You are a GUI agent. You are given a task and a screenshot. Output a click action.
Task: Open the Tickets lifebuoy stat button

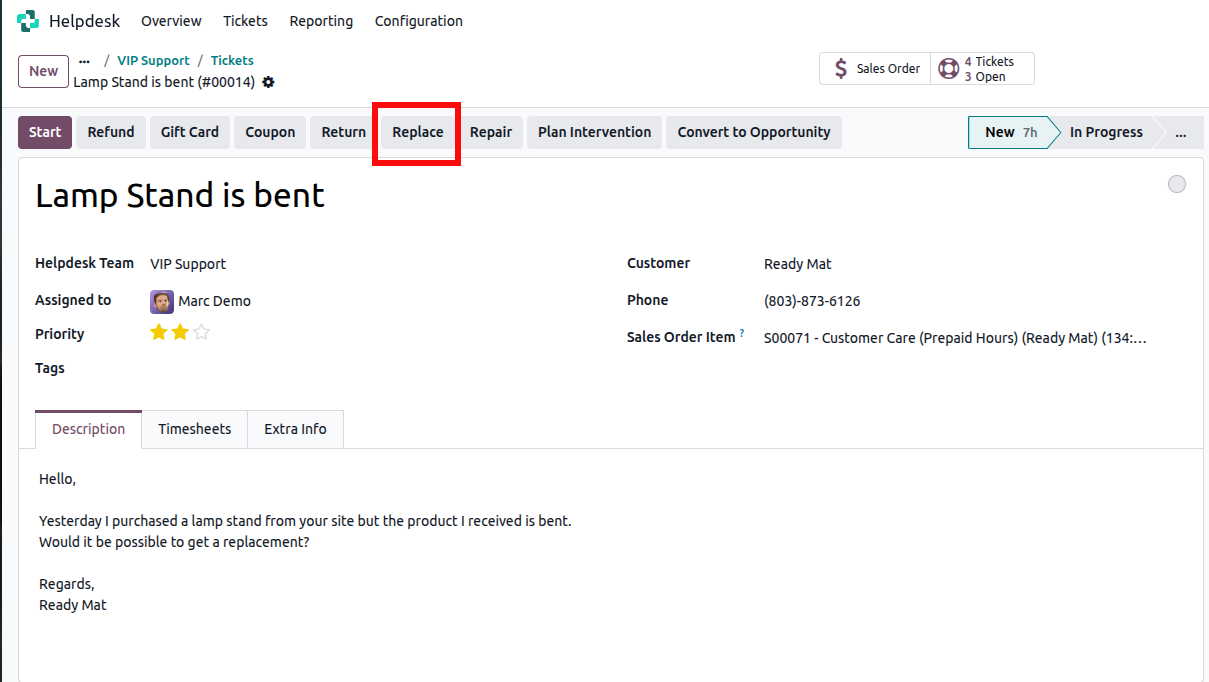(x=947, y=69)
